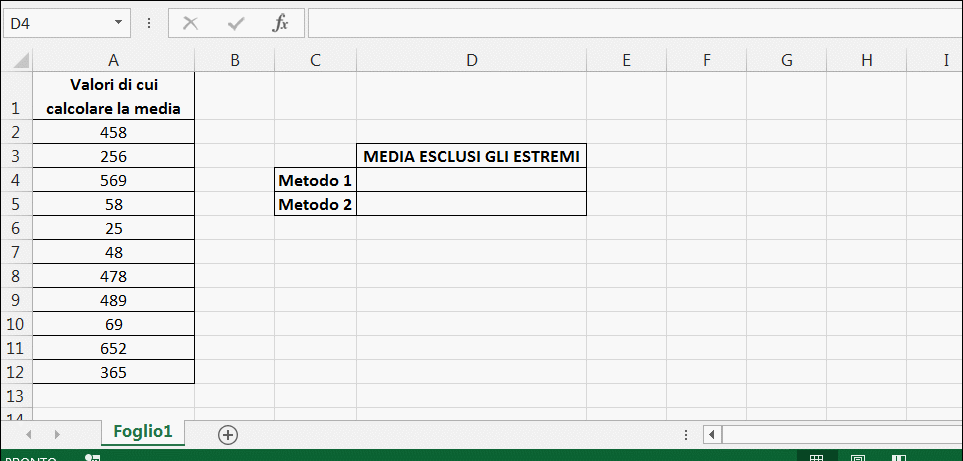Cancel entry with the X icon
Screen dimensions: 963x461
point(191,23)
